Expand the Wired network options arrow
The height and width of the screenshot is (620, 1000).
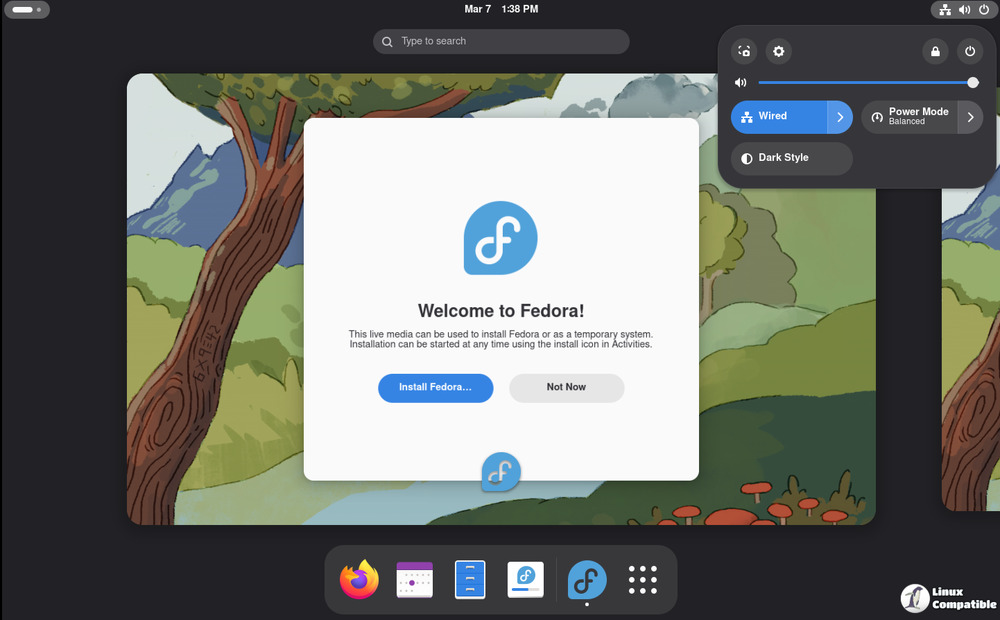(x=840, y=117)
